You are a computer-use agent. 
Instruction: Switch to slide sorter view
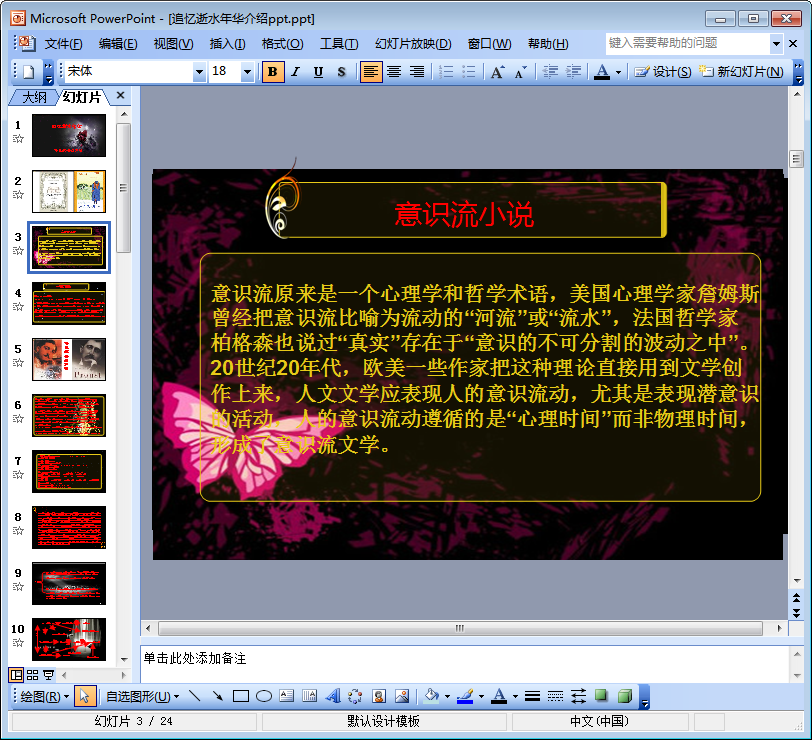point(32,675)
